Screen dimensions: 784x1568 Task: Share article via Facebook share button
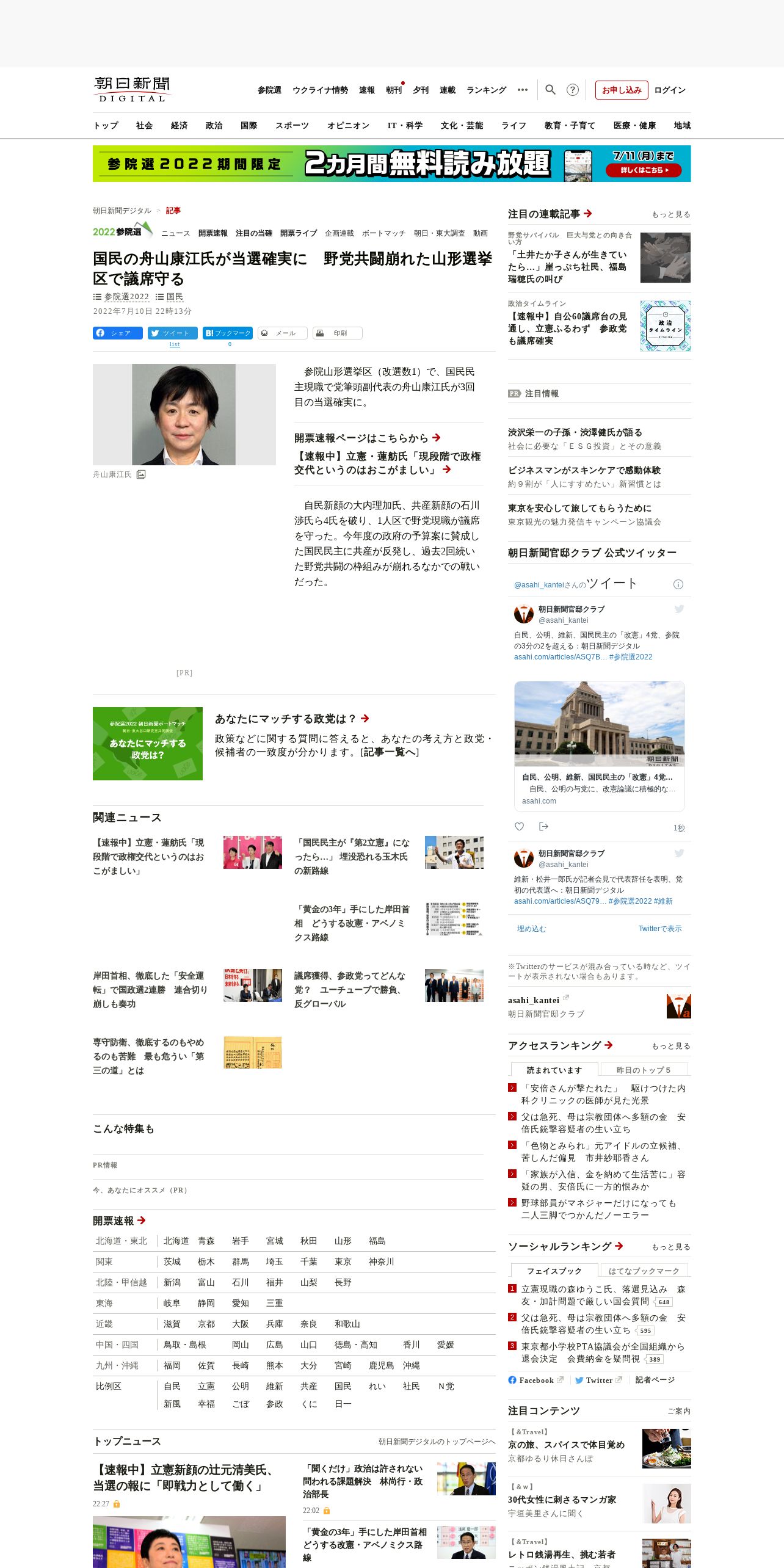(x=118, y=333)
